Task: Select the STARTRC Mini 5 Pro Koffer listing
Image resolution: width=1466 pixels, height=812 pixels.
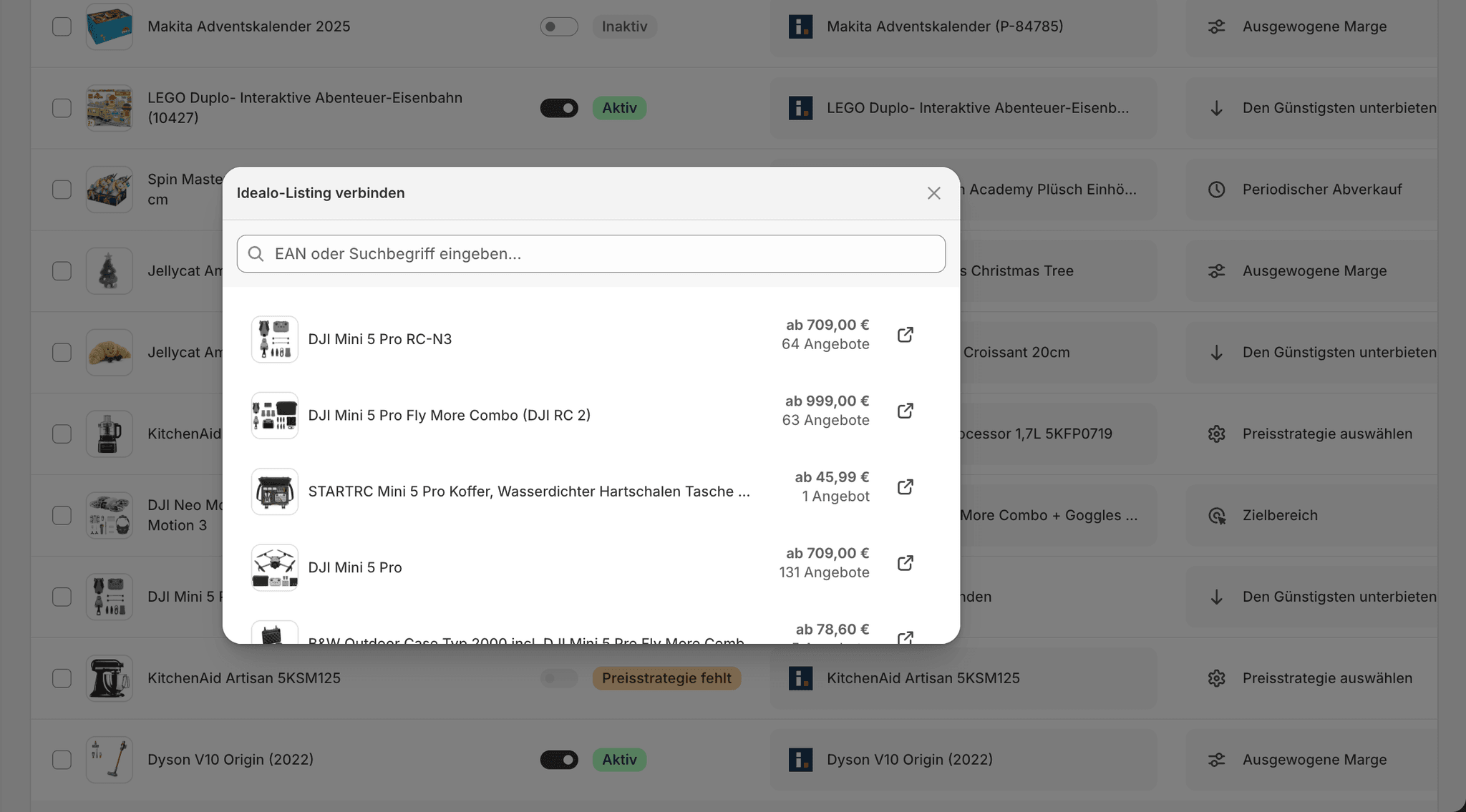Action: pyautogui.click(x=591, y=491)
